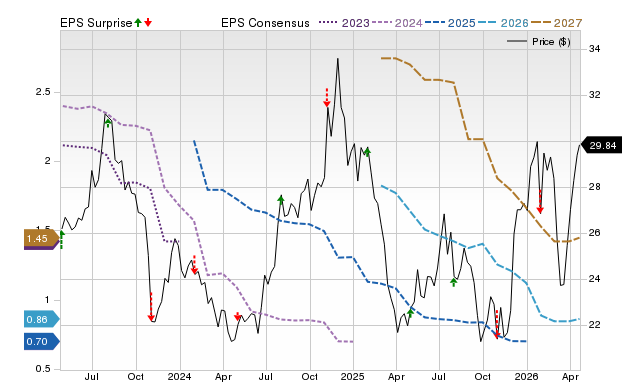640x382 pixels.
Task: Select the red EPS surprise arrow in May 2024
Action: [x=238, y=316]
